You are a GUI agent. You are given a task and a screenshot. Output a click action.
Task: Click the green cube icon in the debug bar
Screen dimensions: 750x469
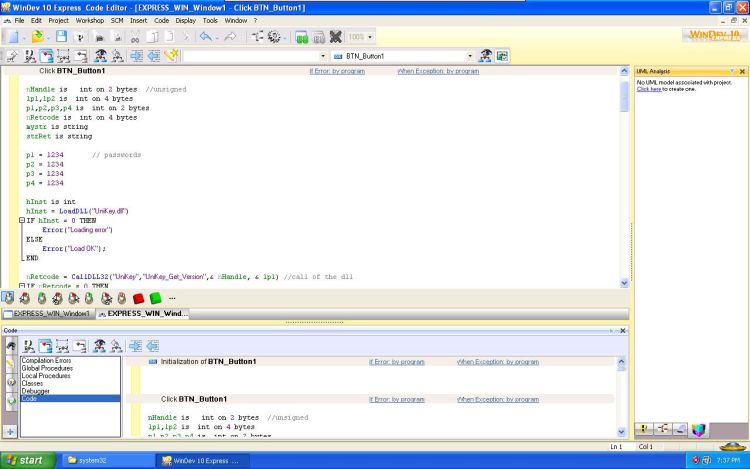pyautogui.click(x=155, y=298)
